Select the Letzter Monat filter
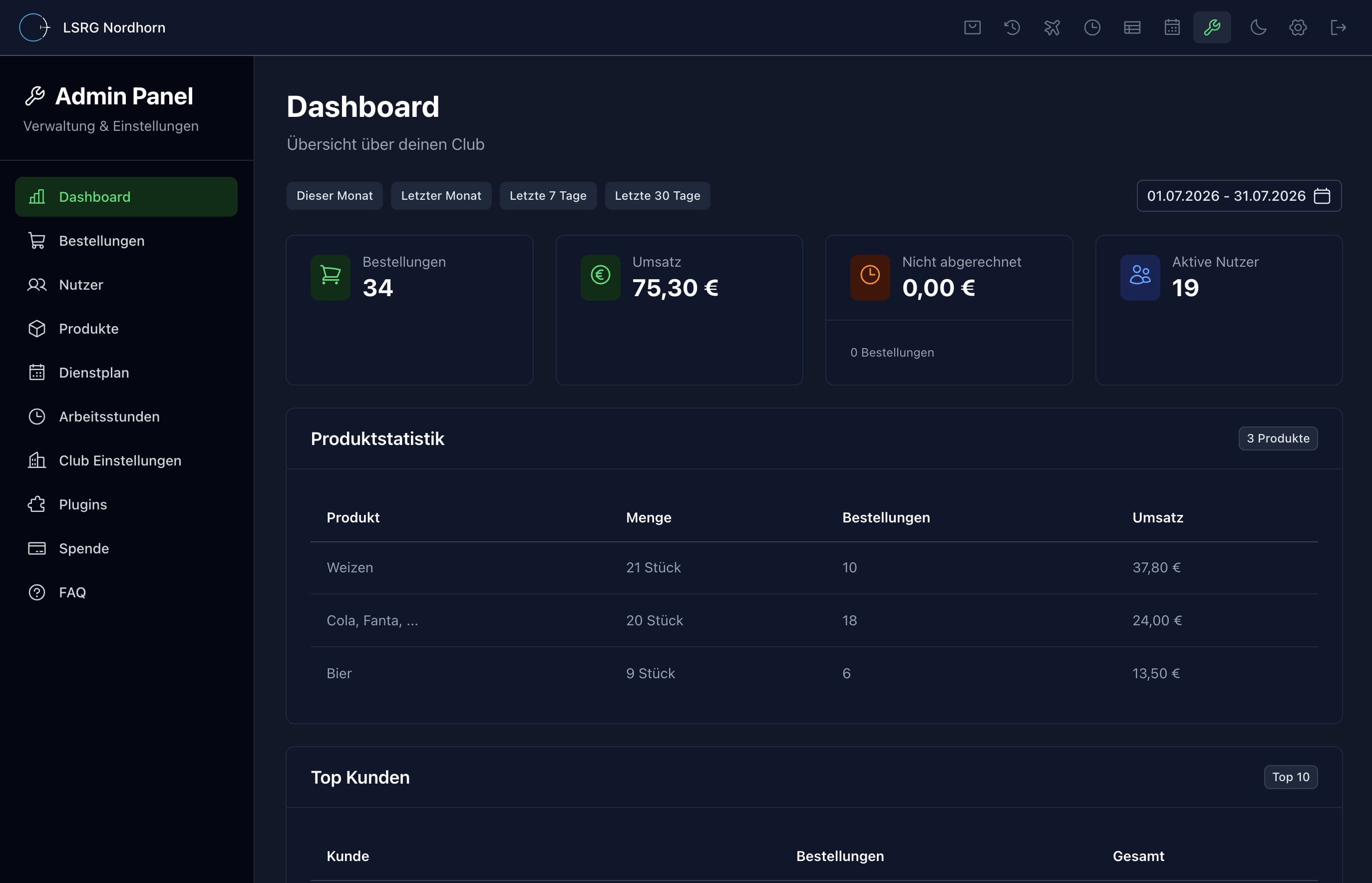 pos(441,196)
